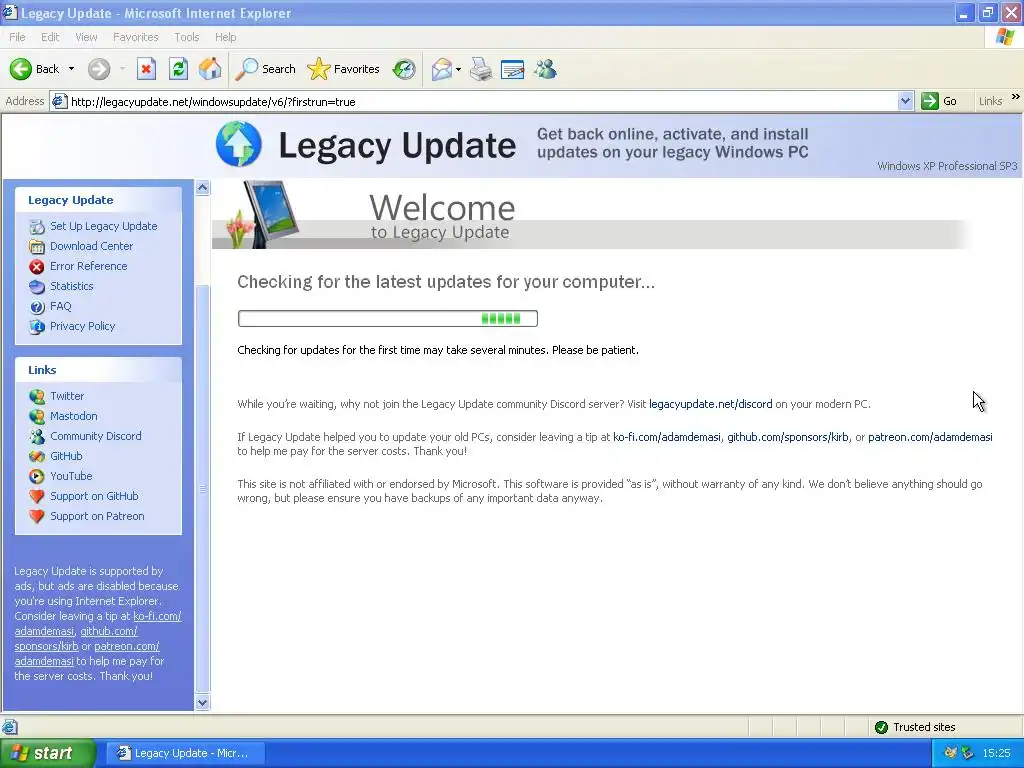Click the first system tray icon

tap(951, 753)
